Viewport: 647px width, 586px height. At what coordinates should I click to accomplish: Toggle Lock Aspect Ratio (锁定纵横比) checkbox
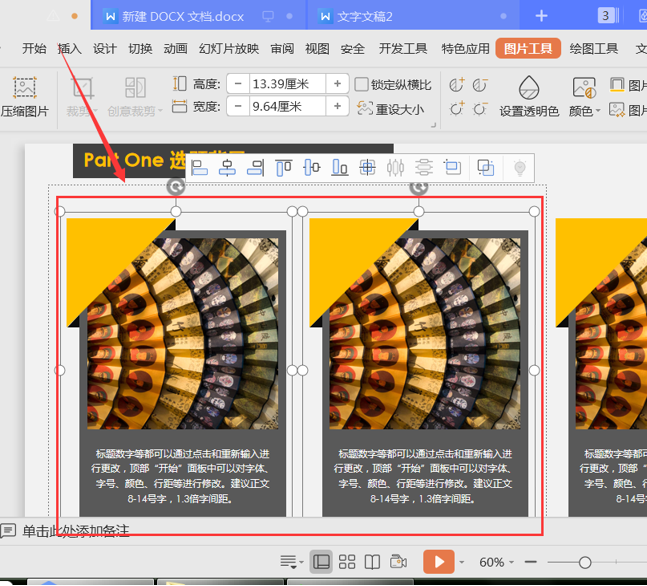click(361, 84)
